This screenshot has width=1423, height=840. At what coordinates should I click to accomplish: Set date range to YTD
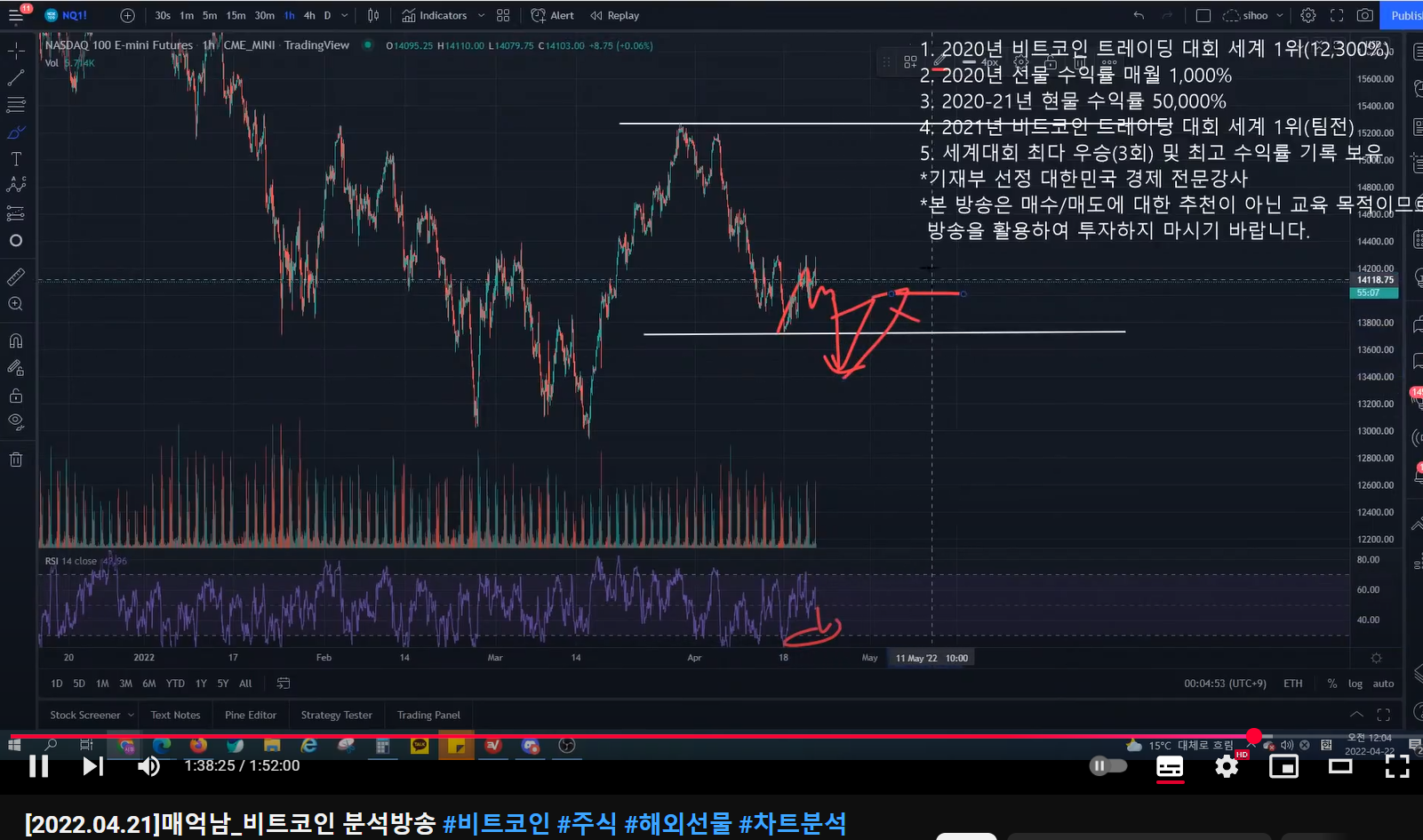tap(175, 684)
